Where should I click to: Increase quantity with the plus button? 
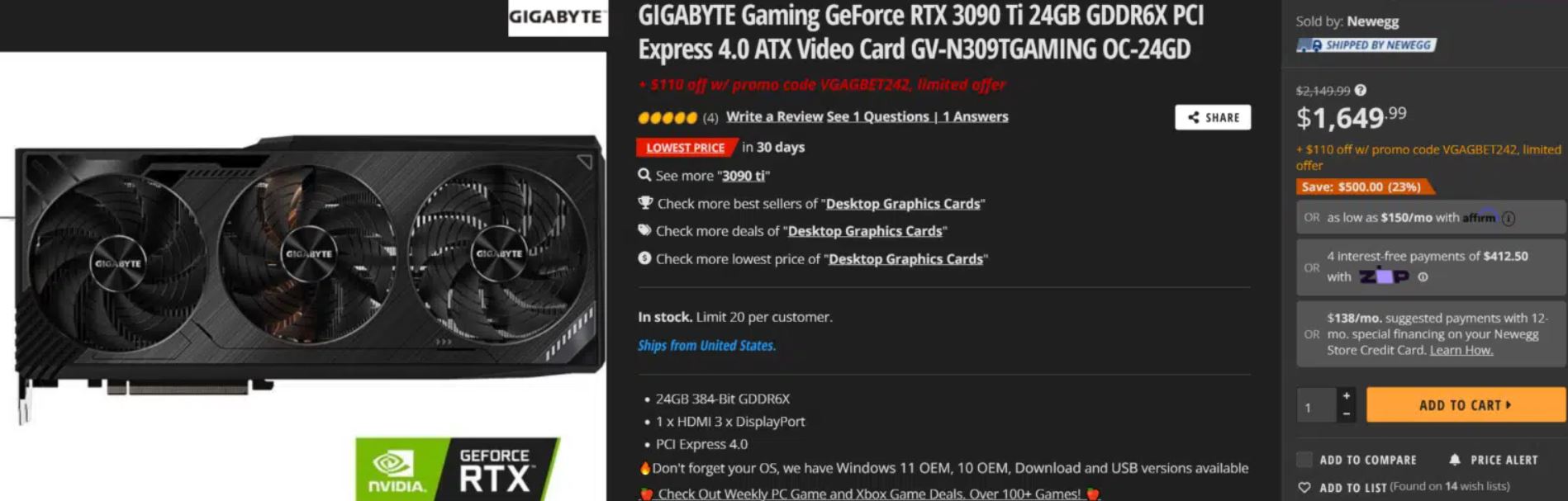point(1347,396)
